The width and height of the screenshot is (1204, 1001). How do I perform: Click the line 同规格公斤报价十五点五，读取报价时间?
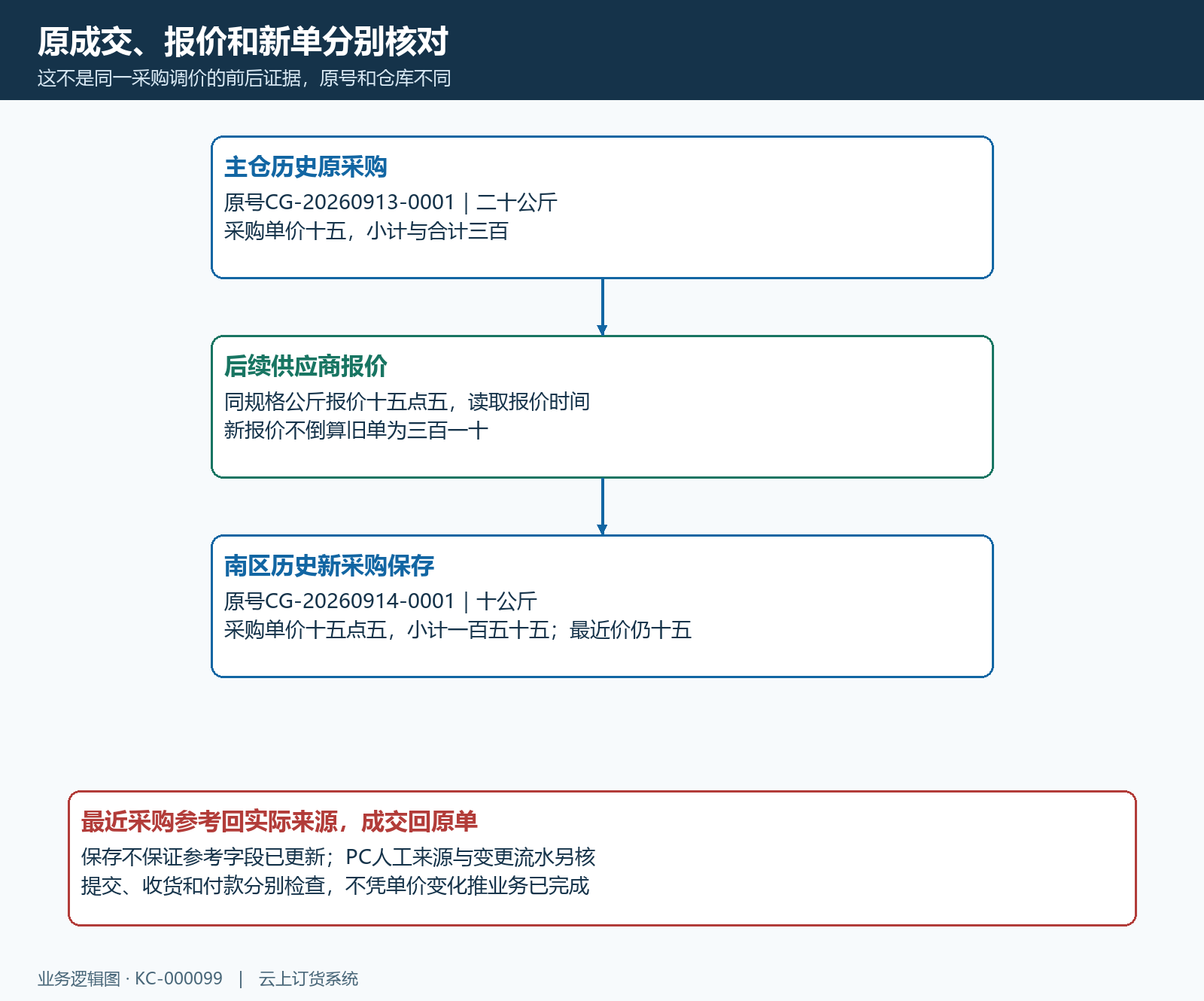point(407,402)
